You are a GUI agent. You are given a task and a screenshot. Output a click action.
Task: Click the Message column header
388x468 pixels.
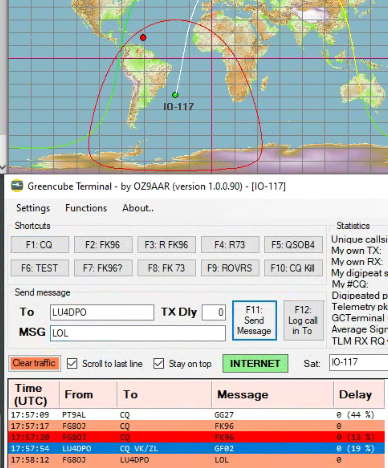pos(273,394)
